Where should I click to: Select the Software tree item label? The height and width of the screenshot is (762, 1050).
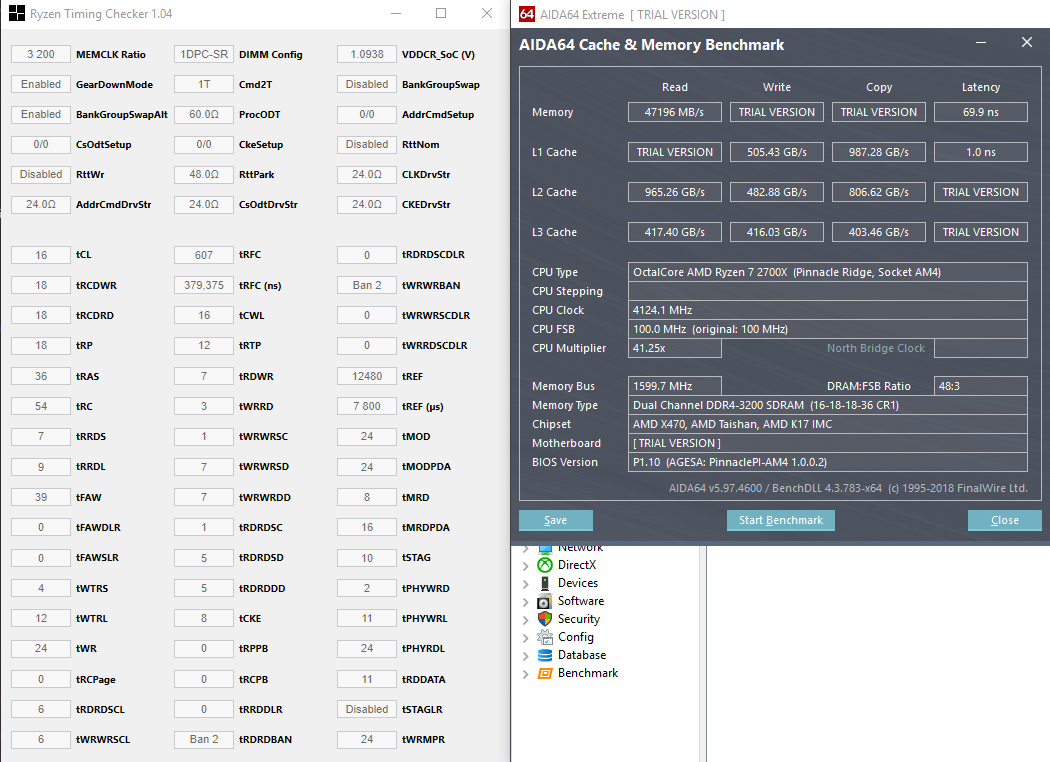click(581, 601)
